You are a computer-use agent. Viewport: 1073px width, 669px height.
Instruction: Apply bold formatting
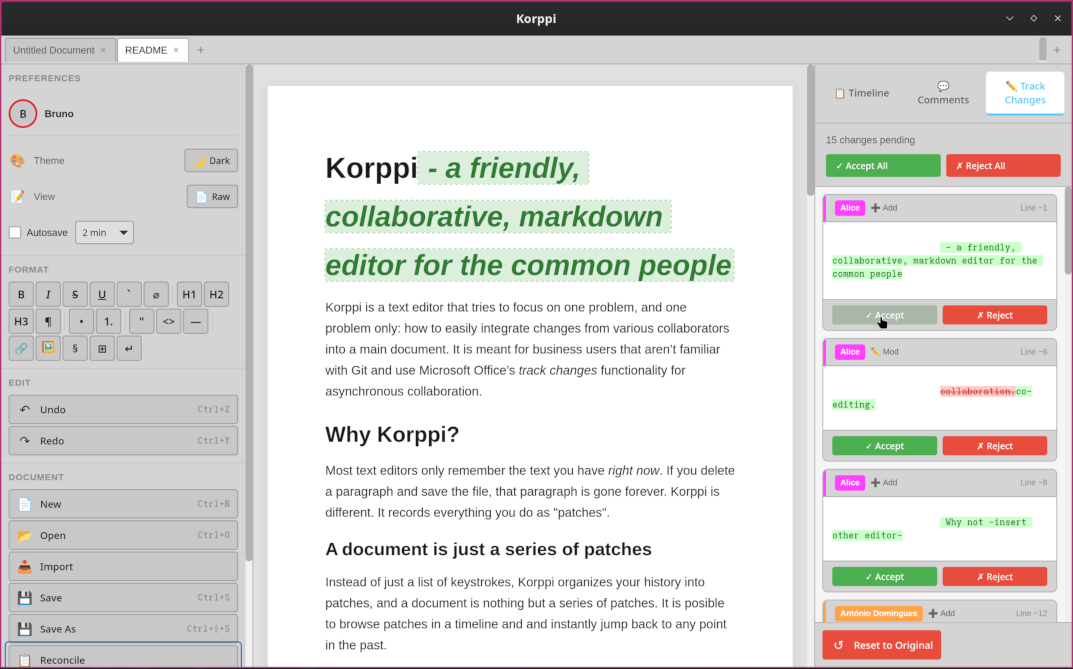pyautogui.click(x=21, y=294)
